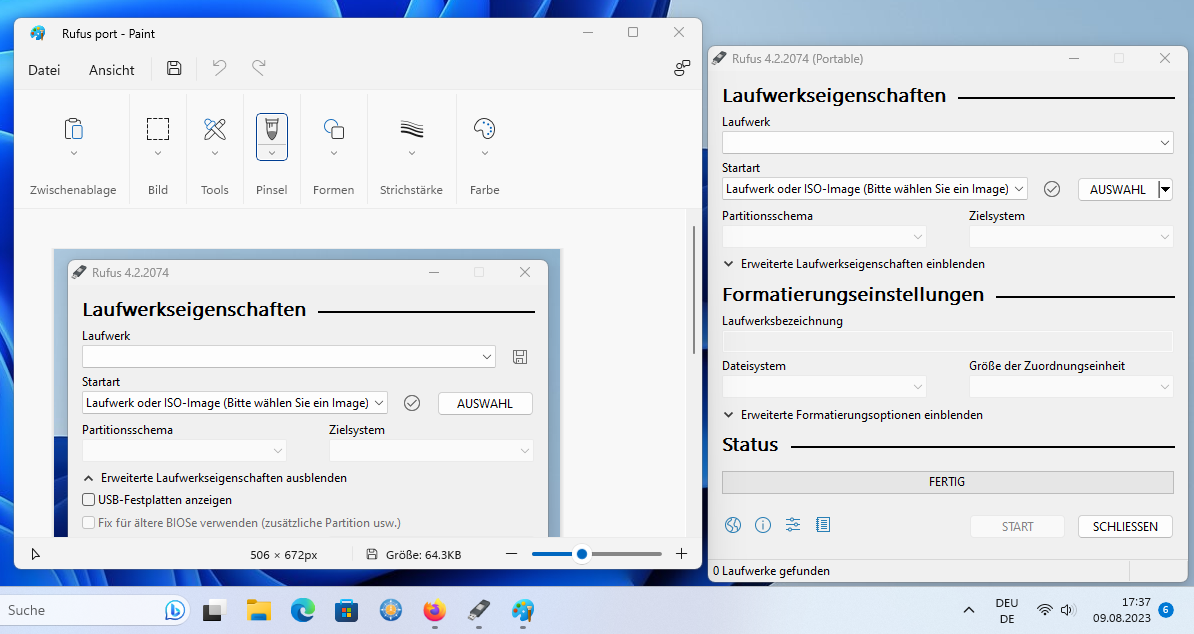Screen dimensions: 1194x634
Task: Click the zoom in plus in Paint
Action: [x=682, y=554]
